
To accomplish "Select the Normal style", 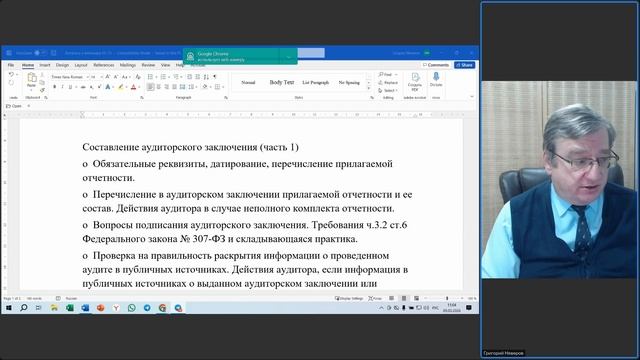I will coord(248,82).
